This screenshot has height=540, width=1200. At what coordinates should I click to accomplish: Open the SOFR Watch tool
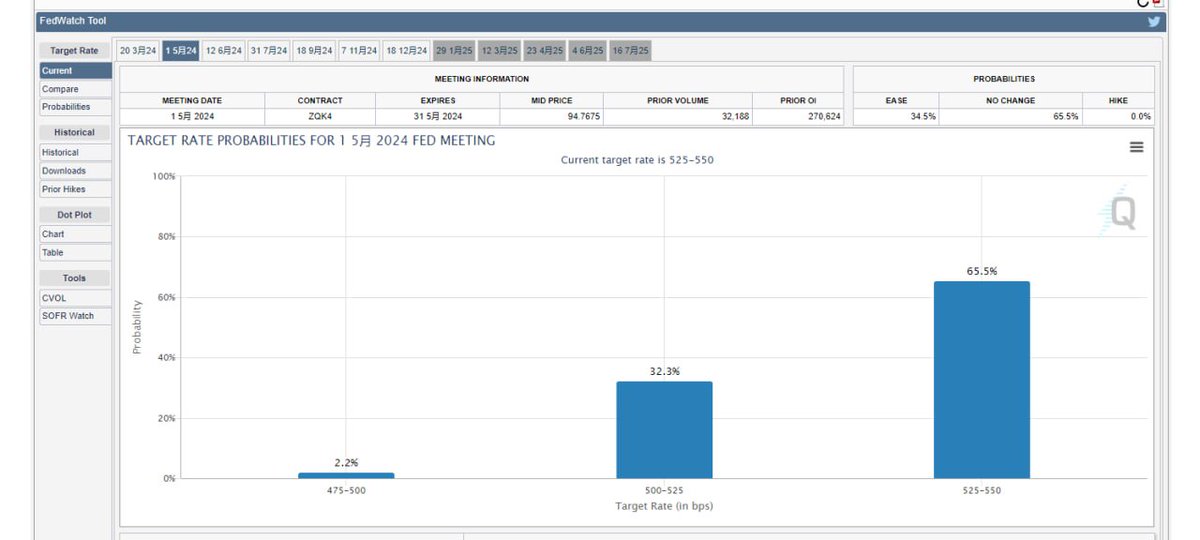click(x=75, y=316)
